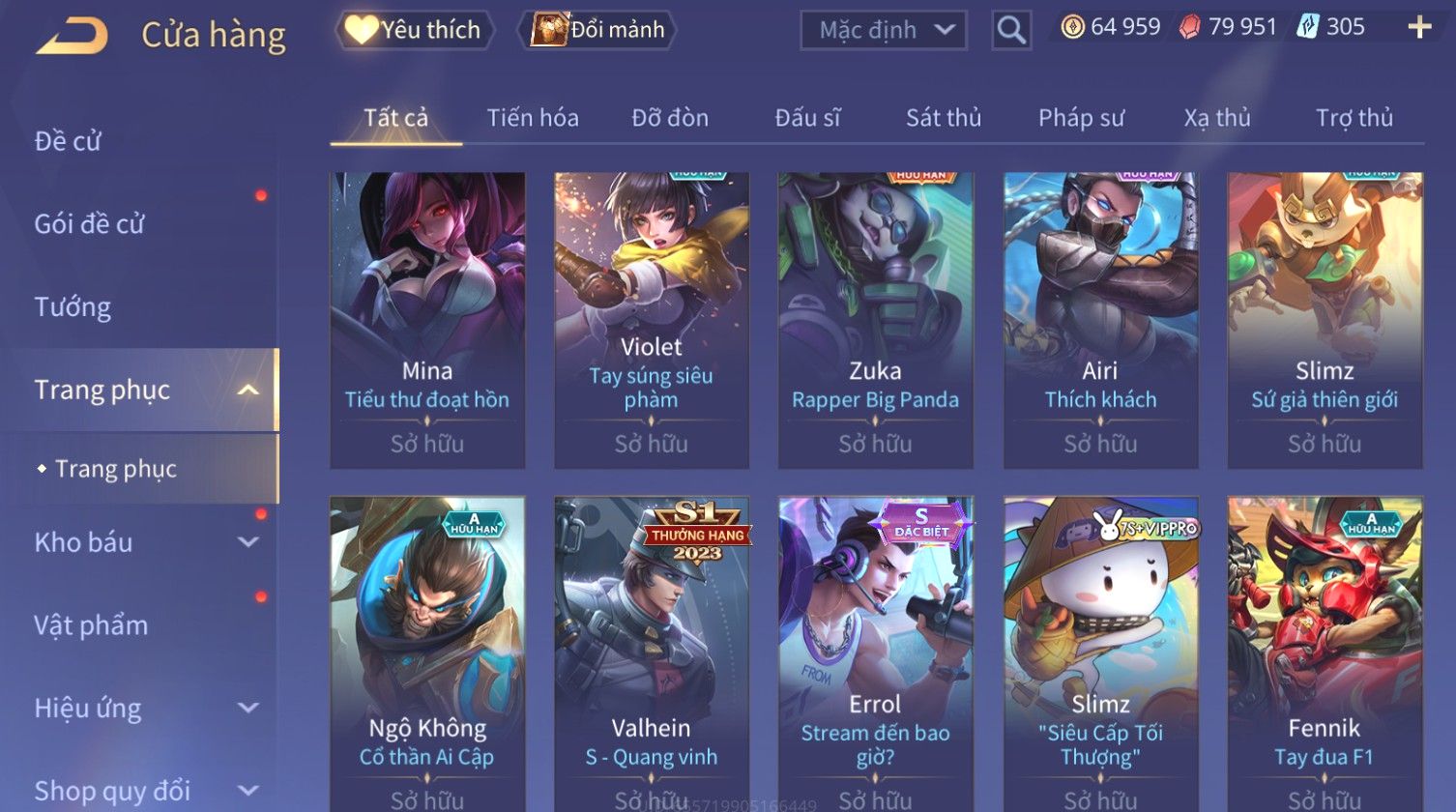Image resolution: width=1456 pixels, height=812 pixels.
Task: Select the Tiến hóa tab
Action: (533, 118)
